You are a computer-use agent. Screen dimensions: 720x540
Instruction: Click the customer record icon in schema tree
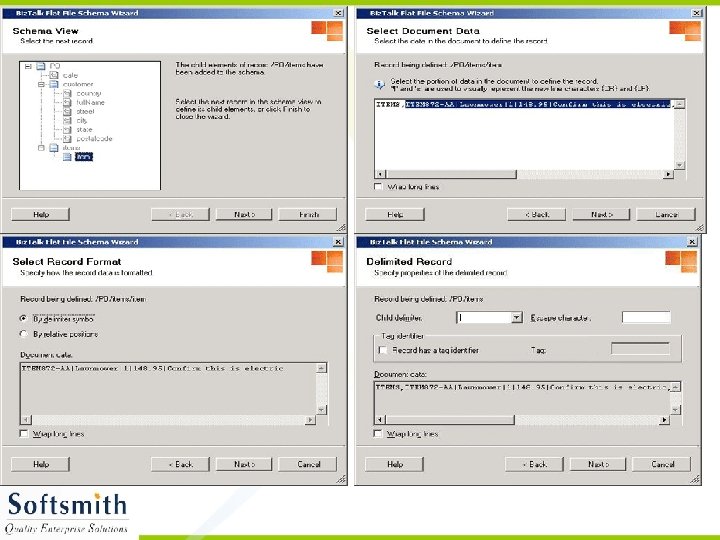54,84
